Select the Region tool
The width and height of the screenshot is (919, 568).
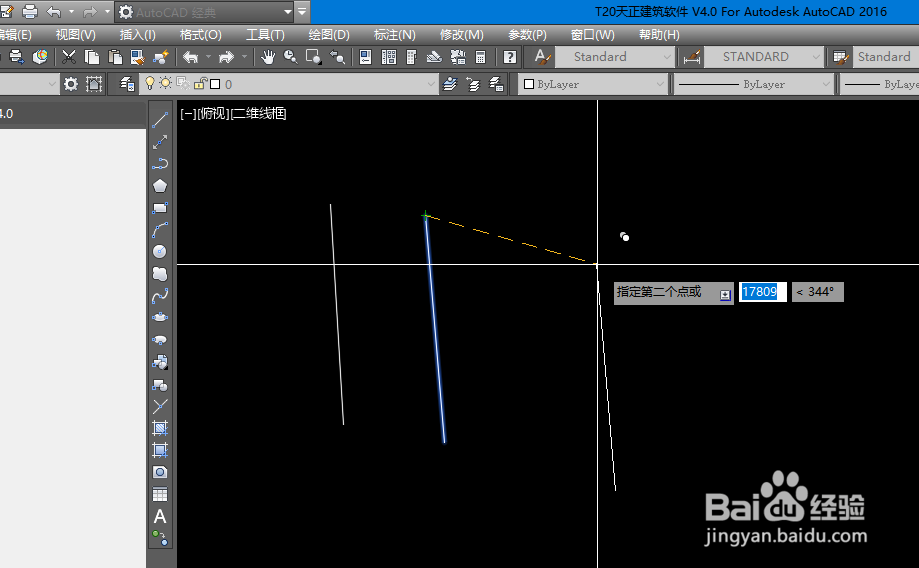point(160,472)
